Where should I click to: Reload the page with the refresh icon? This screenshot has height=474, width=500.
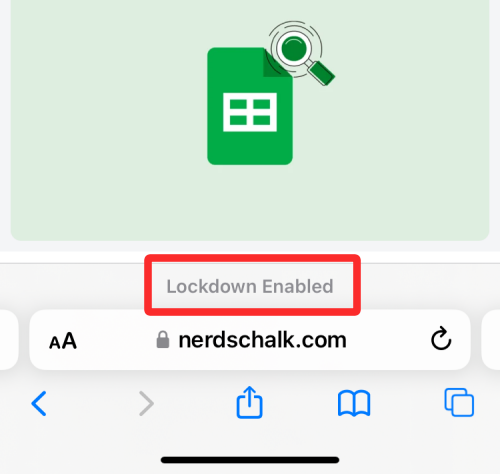(x=441, y=339)
